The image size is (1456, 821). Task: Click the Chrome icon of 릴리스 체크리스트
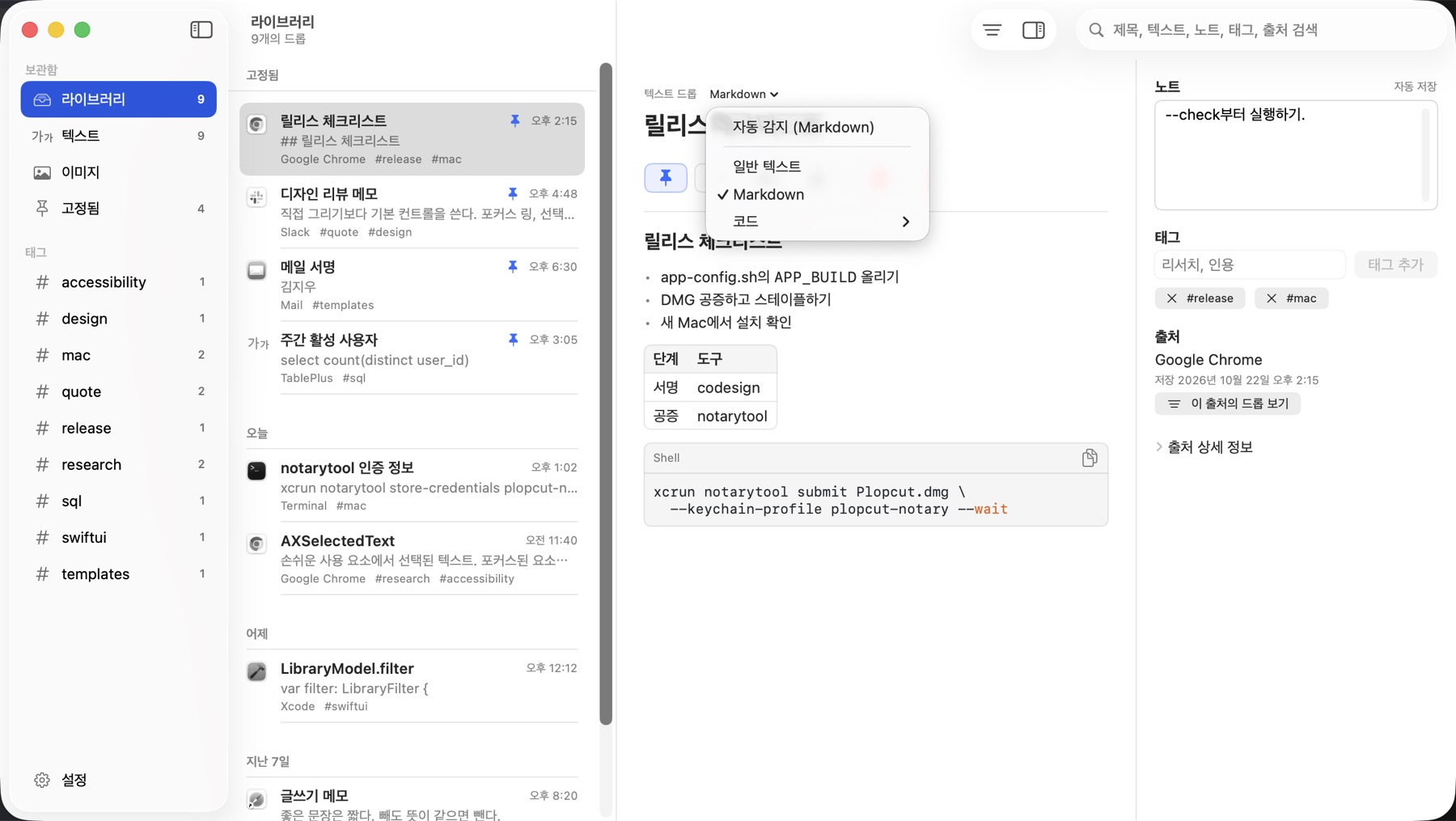(256, 124)
